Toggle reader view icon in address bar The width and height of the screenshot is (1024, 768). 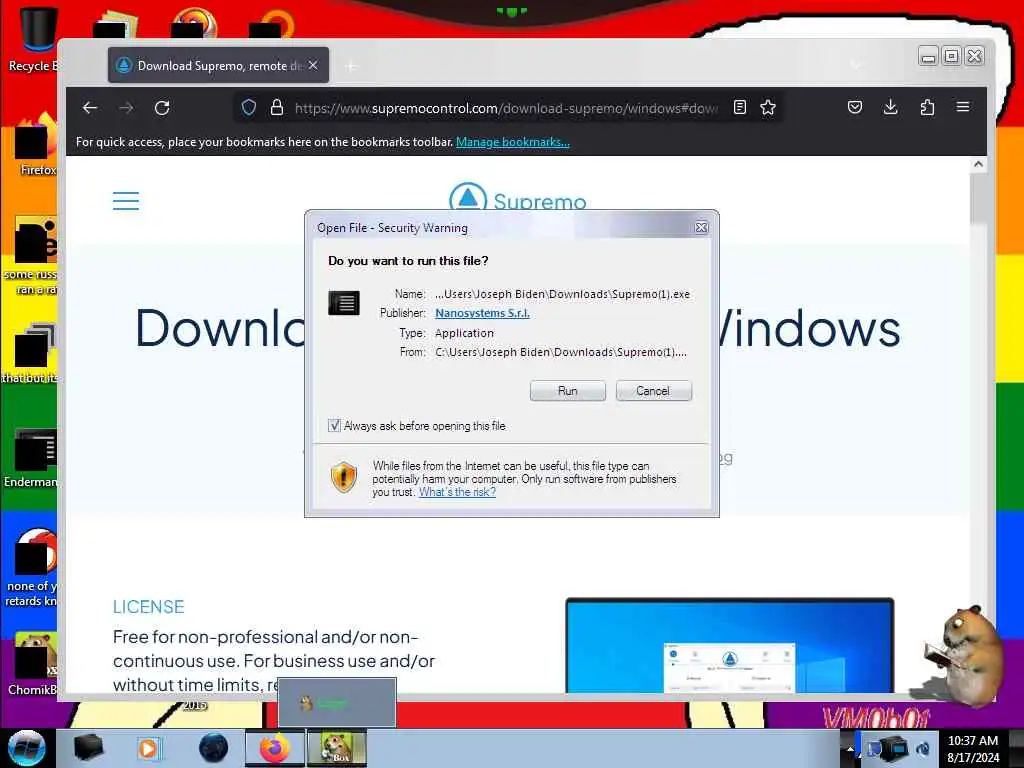click(x=739, y=108)
